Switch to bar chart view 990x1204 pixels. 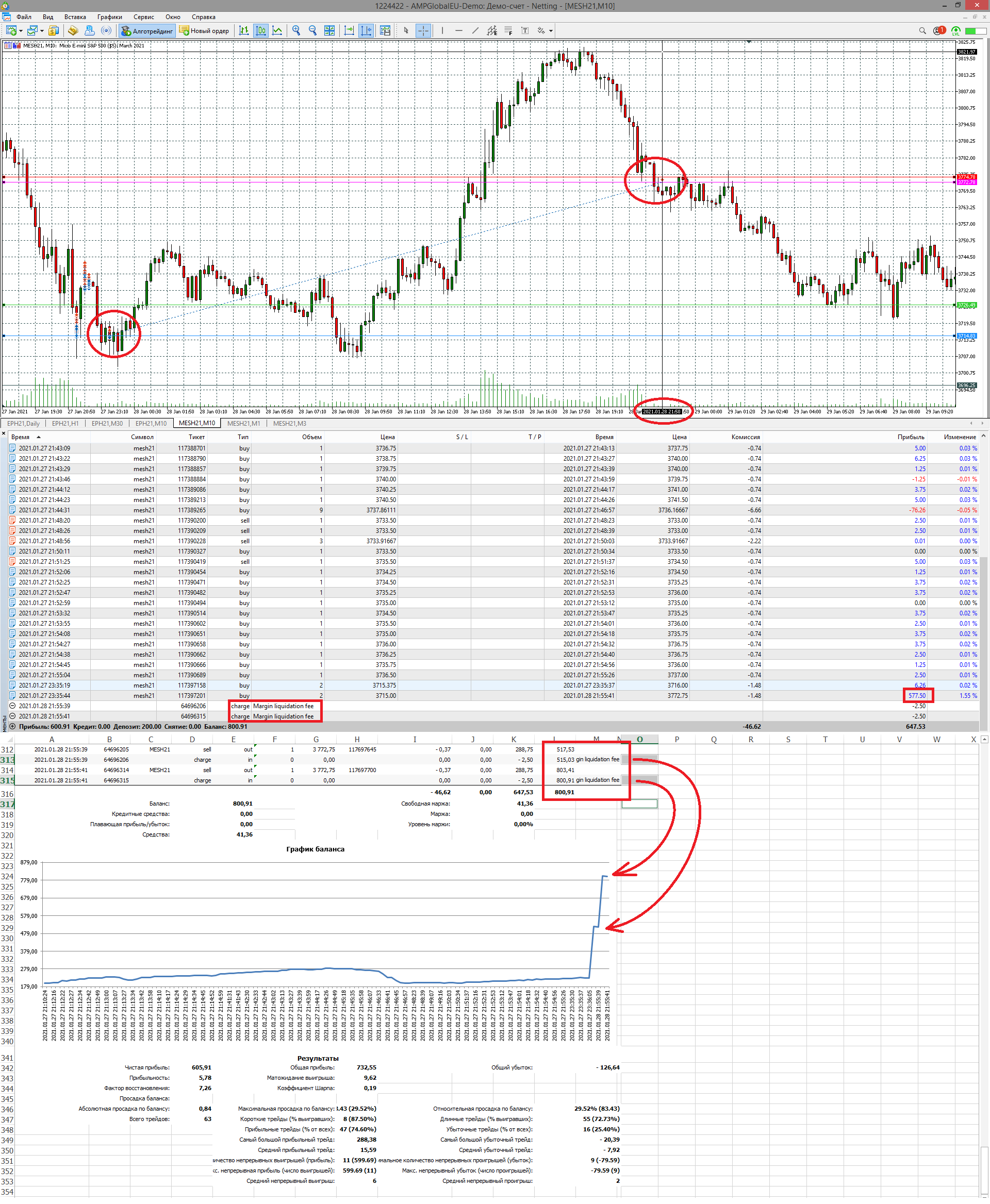[244, 31]
